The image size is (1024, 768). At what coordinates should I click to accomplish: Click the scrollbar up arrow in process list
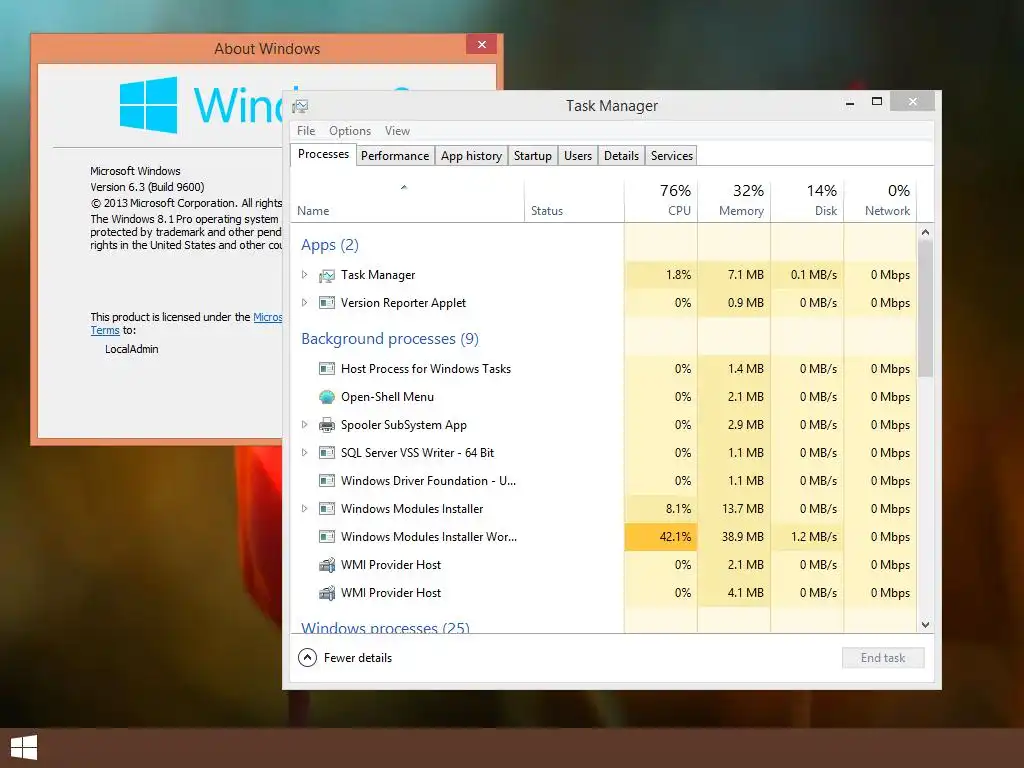[925, 232]
